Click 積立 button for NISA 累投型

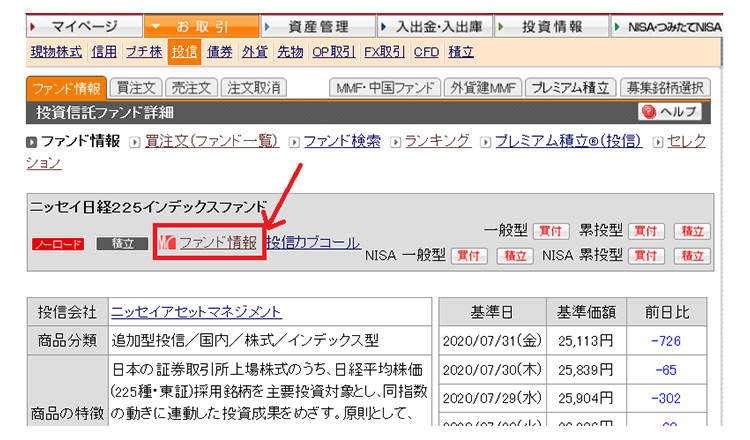coord(692,256)
